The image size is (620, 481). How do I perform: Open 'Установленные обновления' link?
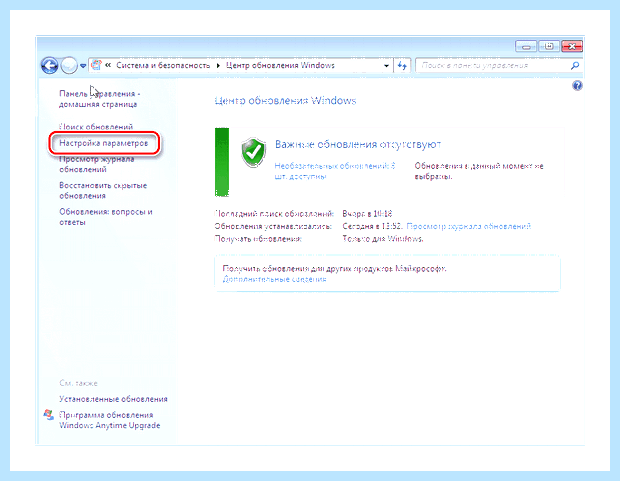click(x=113, y=399)
